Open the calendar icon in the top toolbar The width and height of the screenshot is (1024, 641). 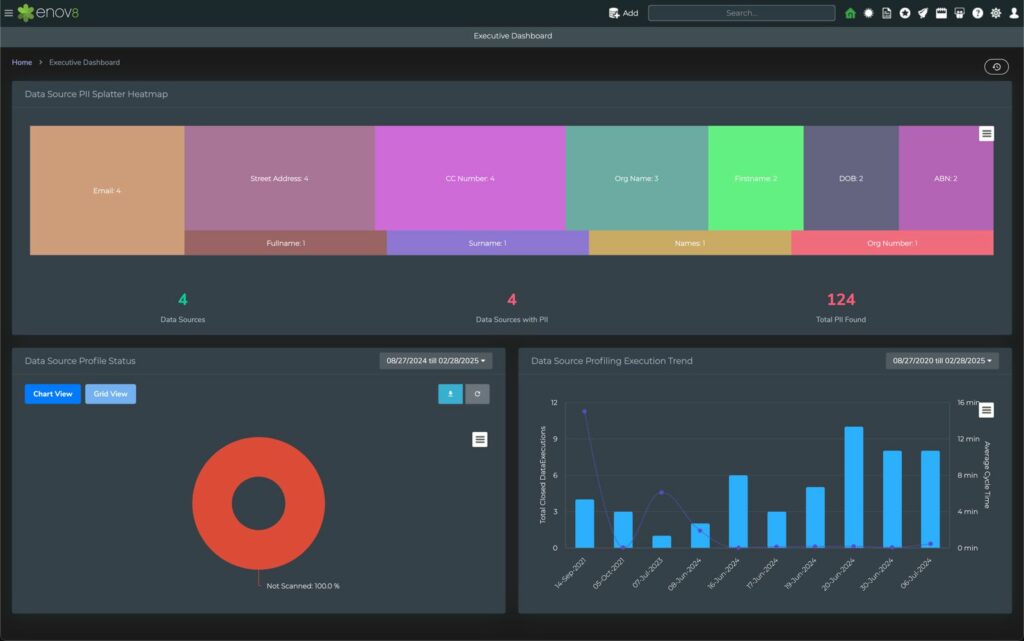[940, 13]
